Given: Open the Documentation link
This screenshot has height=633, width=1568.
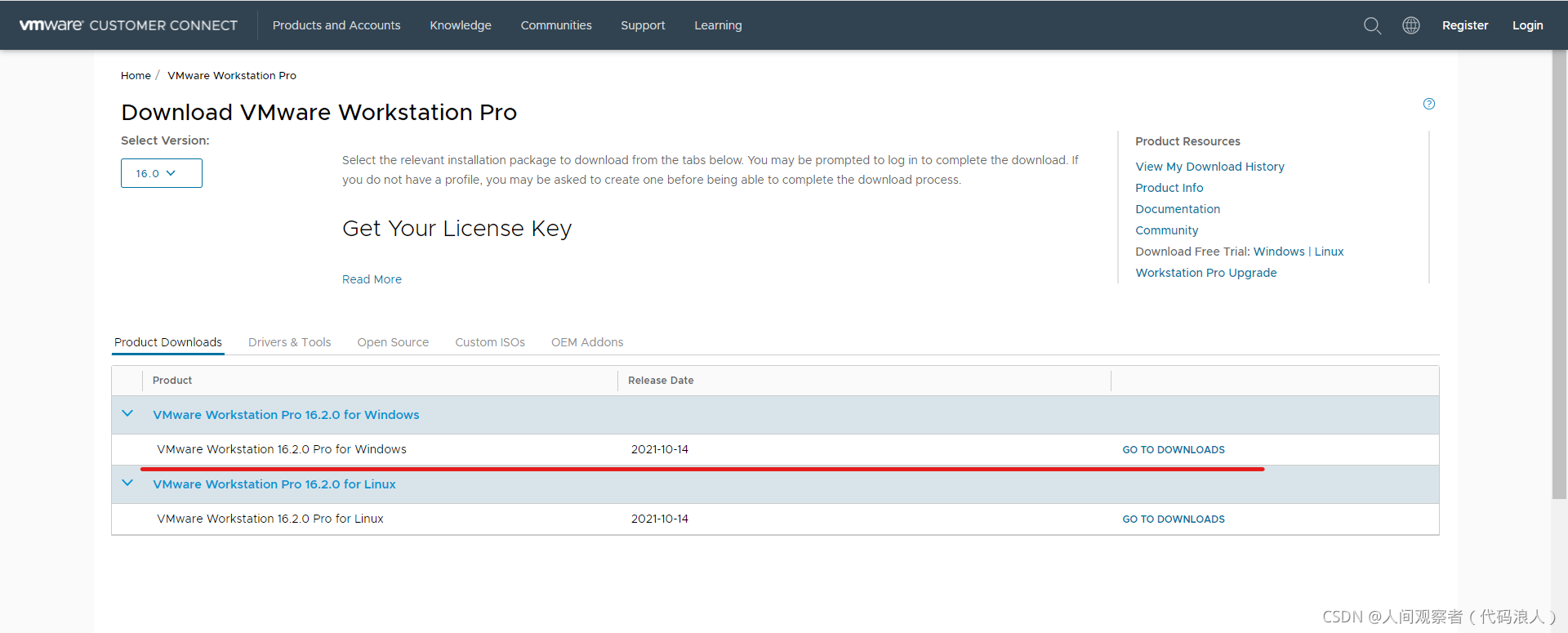Looking at the screenshot, I should click(1178, 209).
